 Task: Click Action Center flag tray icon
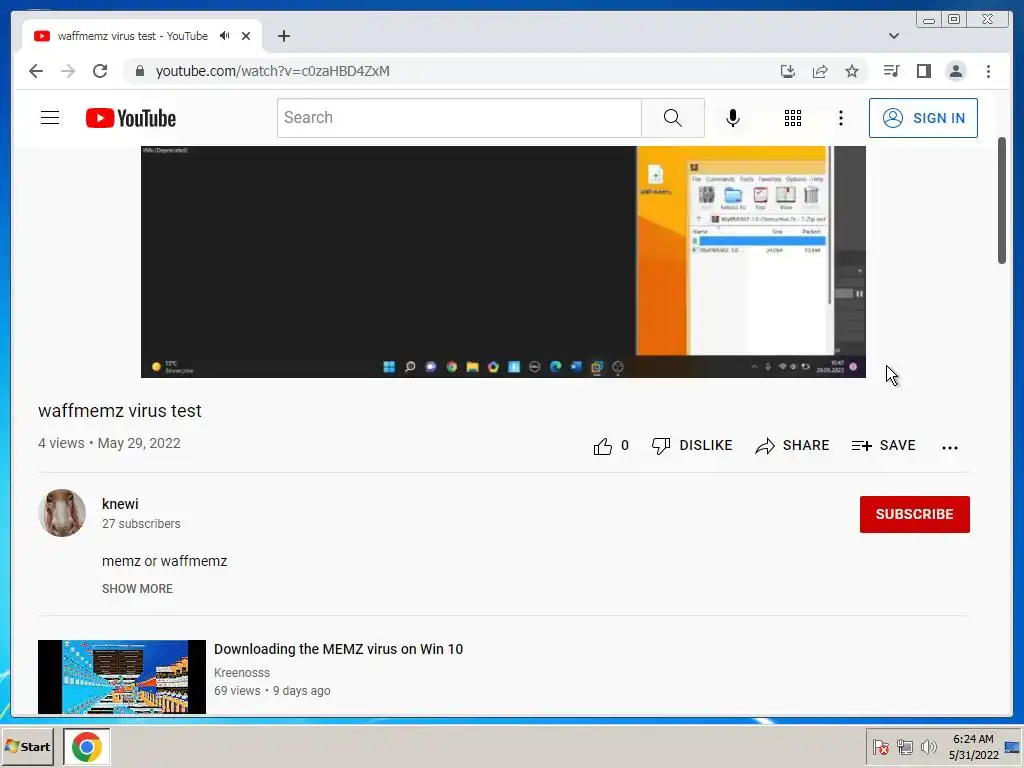point(880,746)
